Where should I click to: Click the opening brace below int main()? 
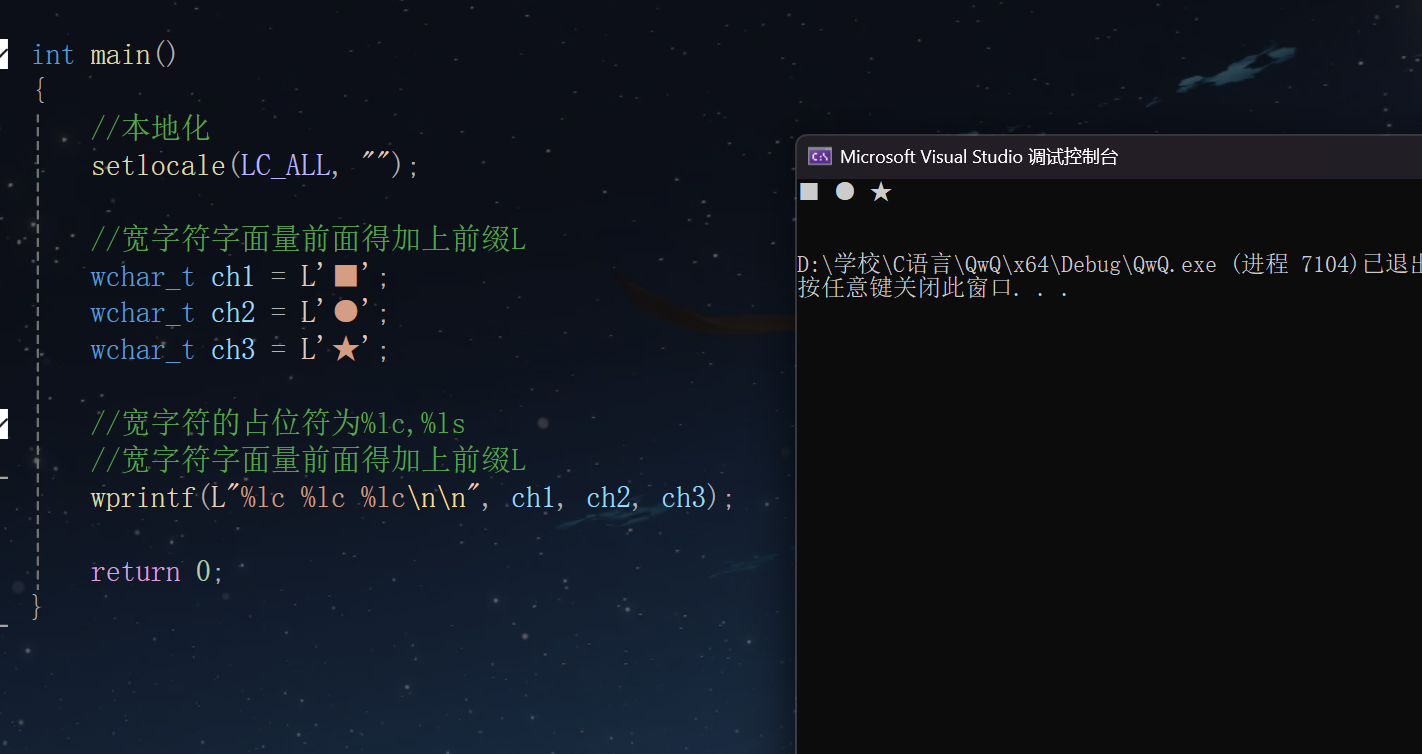[x=39, y=91]
